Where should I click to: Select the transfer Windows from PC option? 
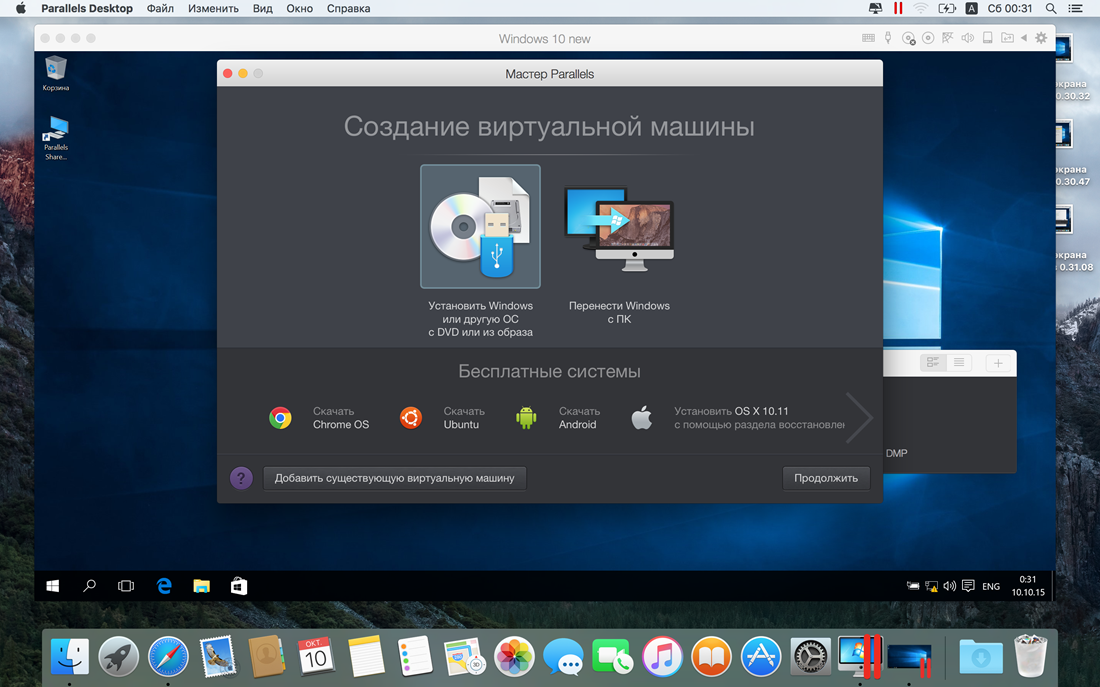coord(619,227)
